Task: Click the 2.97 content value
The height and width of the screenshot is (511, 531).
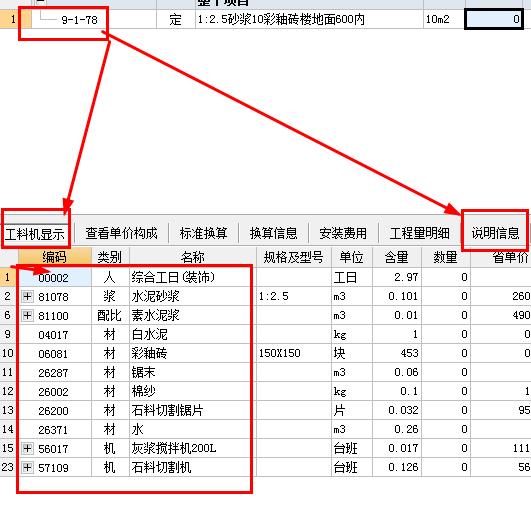Action: (x=397, y=278)
